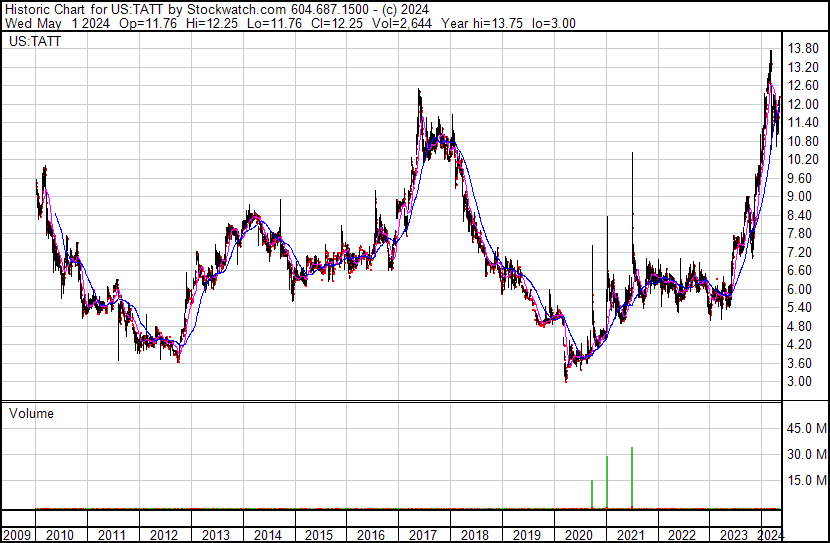Click the 2017 year label on time axis
Viewport: 830px width, 543px height.
coord(422,535)
